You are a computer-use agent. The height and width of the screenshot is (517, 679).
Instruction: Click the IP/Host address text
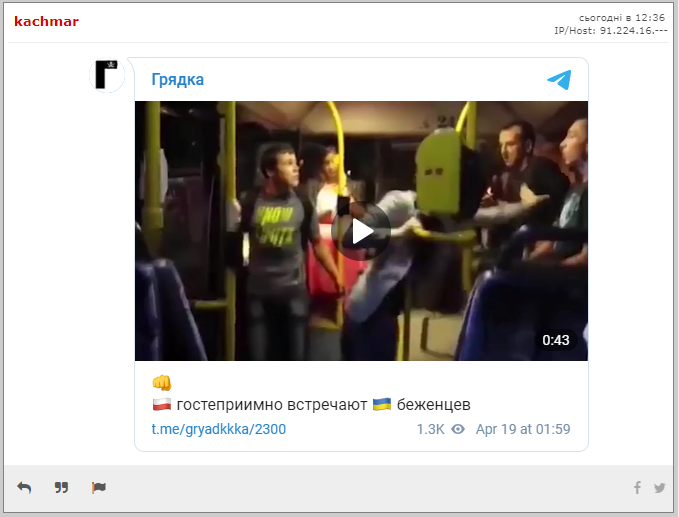(611, 31)
